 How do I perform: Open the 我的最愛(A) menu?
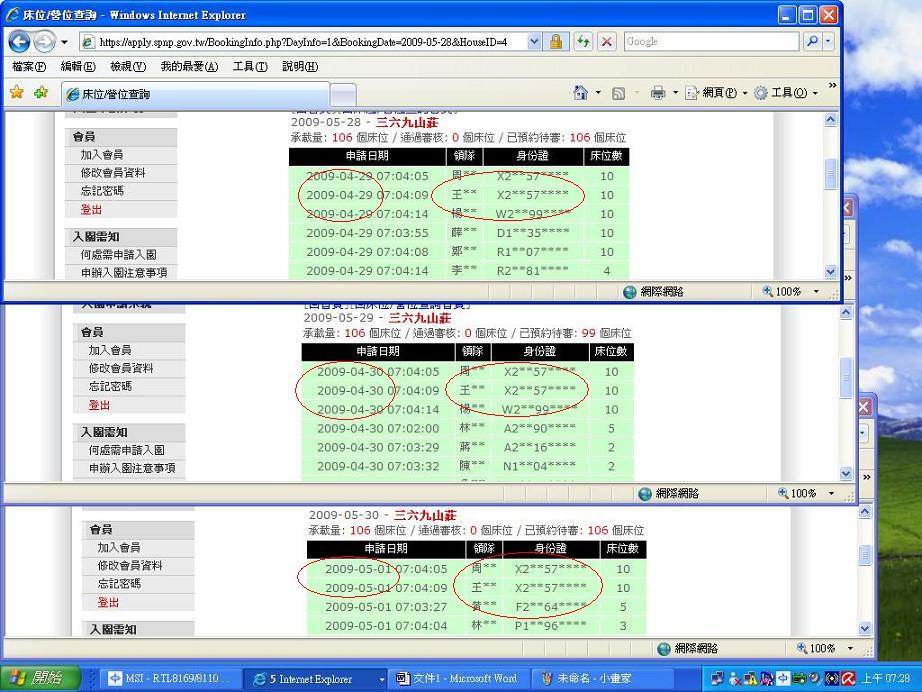click(x=189, y=66)
